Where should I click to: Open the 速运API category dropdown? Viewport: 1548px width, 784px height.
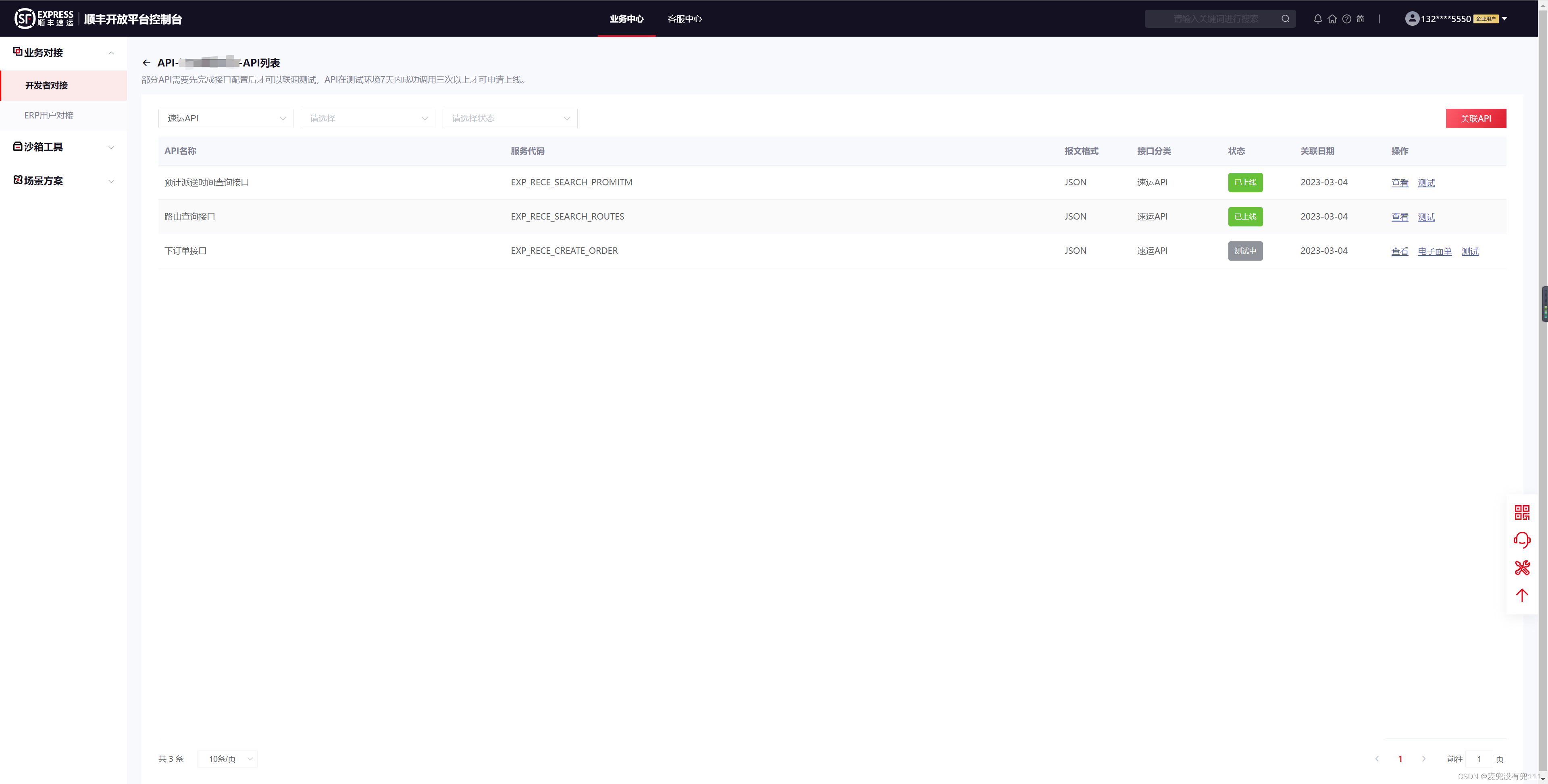[225, 118]
